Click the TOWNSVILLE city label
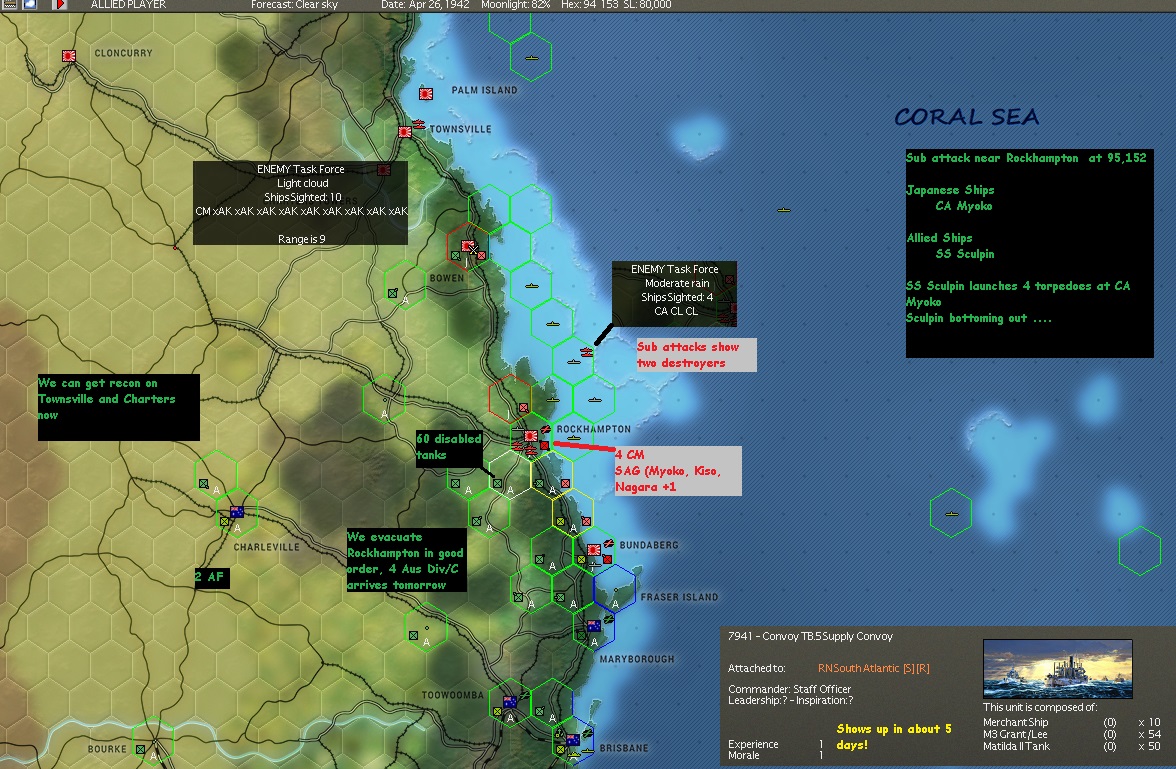Viewport: 1176px width, 769px height. [460, 129]
